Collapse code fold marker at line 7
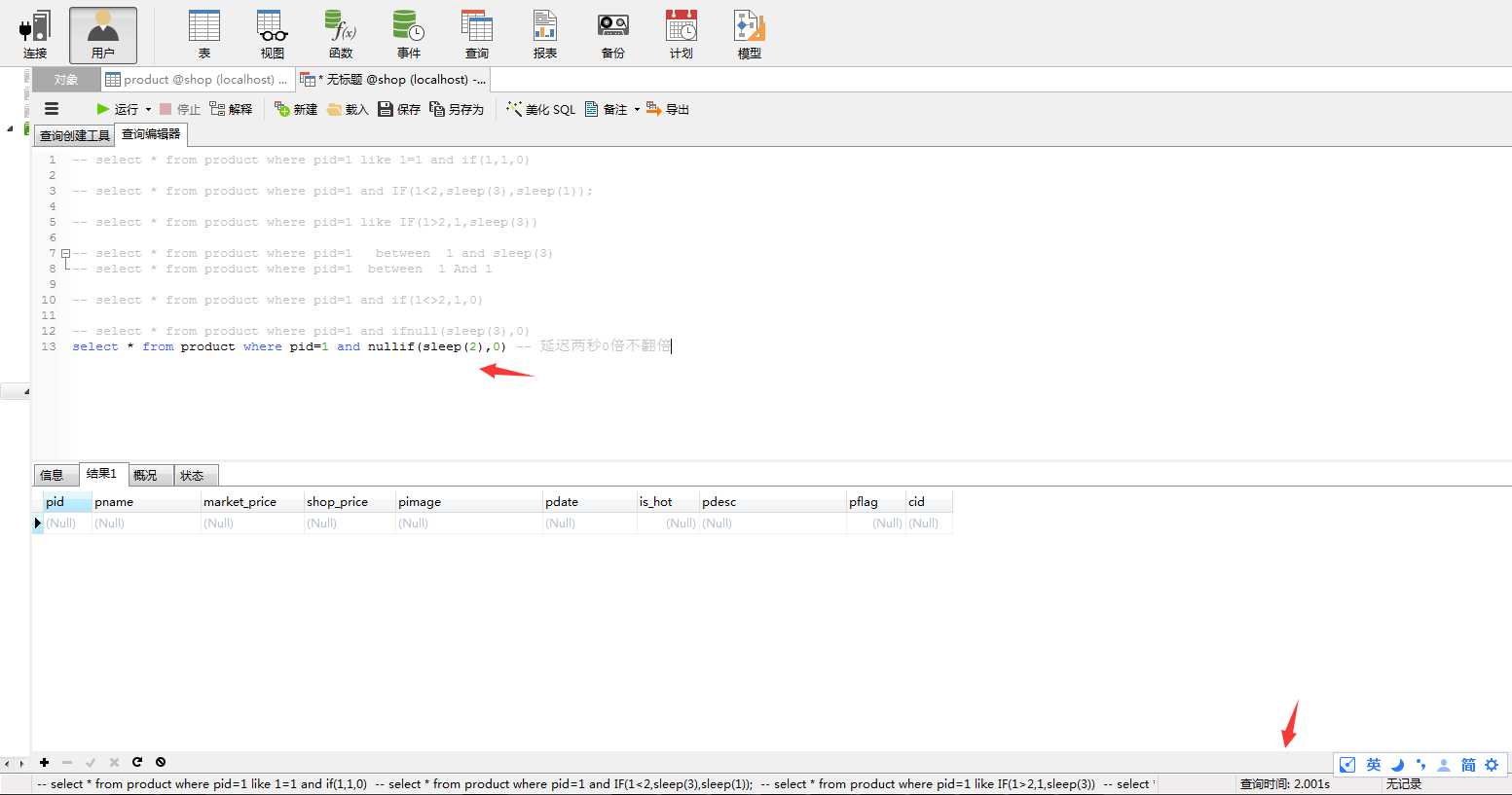Viewport: 1512px width, 795px height. (65, 253)
